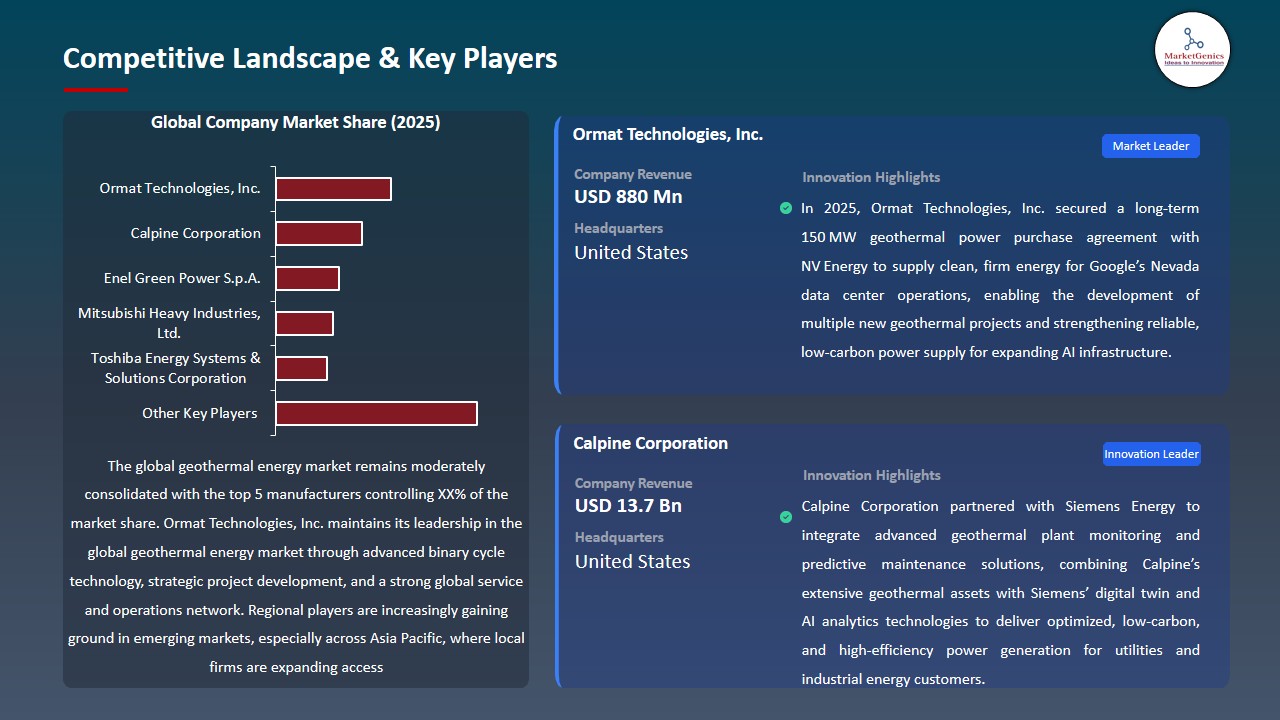Click the USD 880 Mn revenue figure
The width and height of the screenshot is (1280, 720).
(627, 197)
